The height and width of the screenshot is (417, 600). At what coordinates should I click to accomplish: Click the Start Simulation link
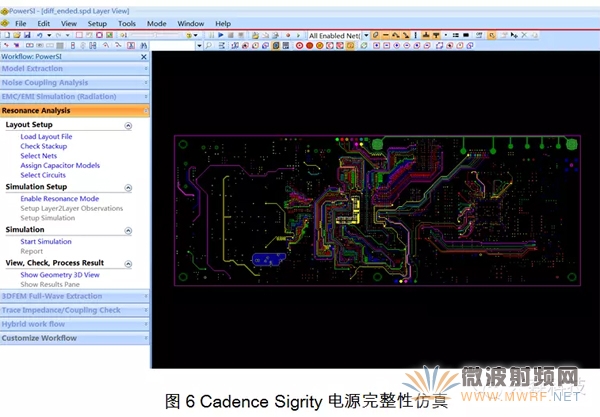pyautogui.click(x=46, y=241)
